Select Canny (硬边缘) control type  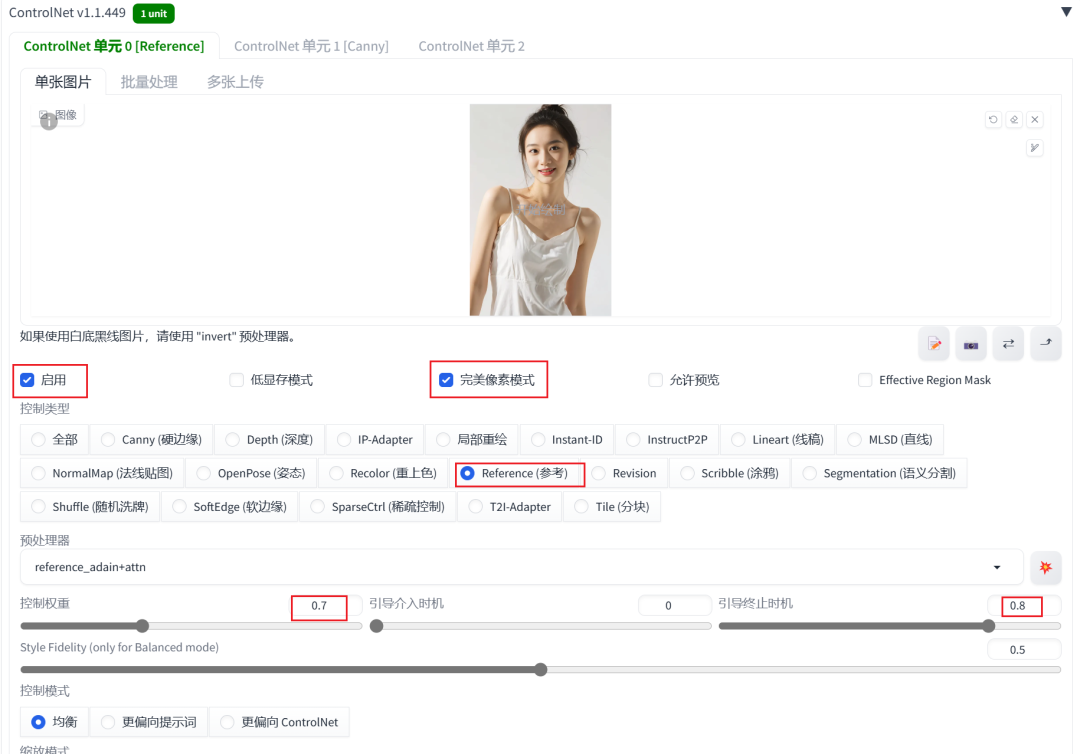152,439
